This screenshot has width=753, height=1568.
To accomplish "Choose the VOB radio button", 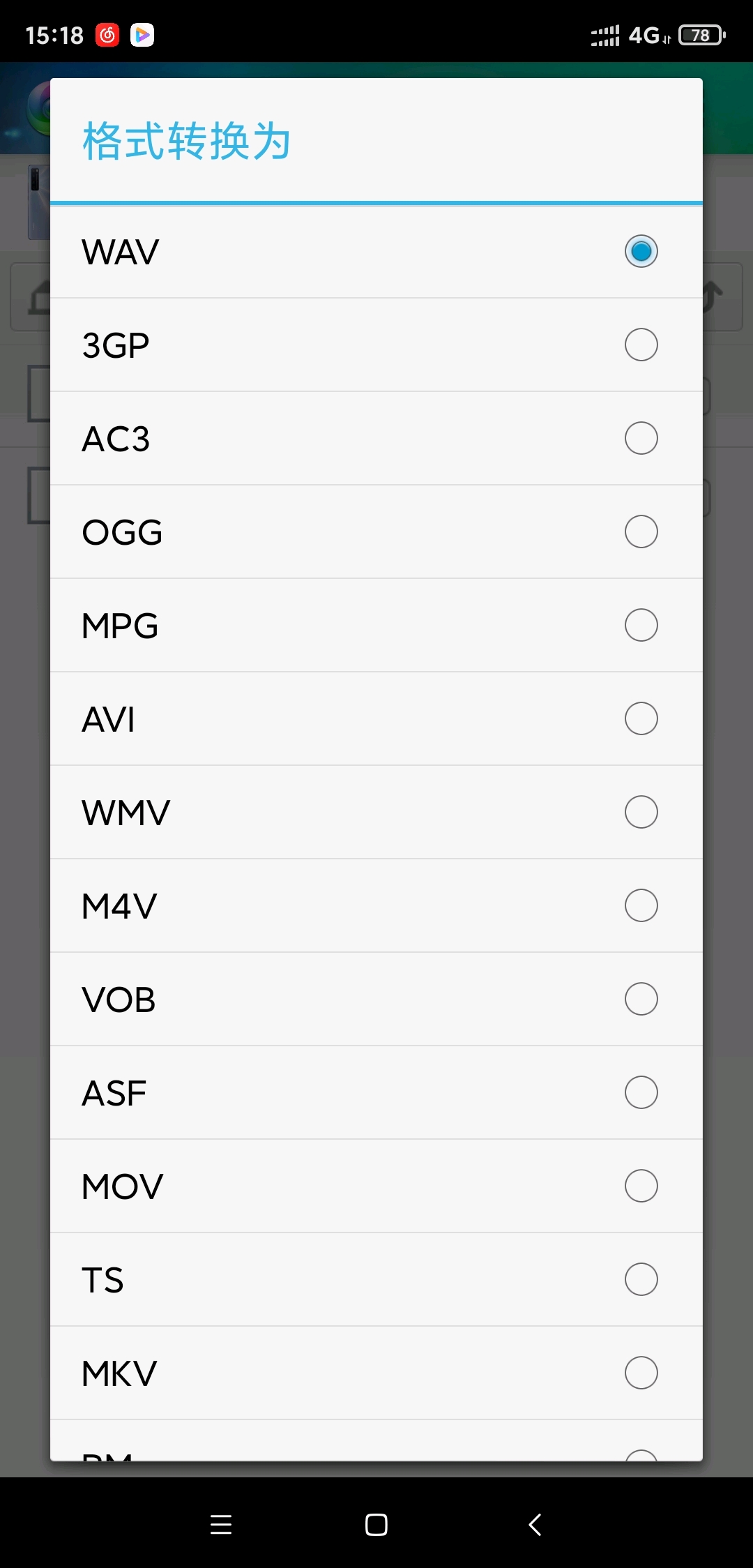I will point(641,999).
